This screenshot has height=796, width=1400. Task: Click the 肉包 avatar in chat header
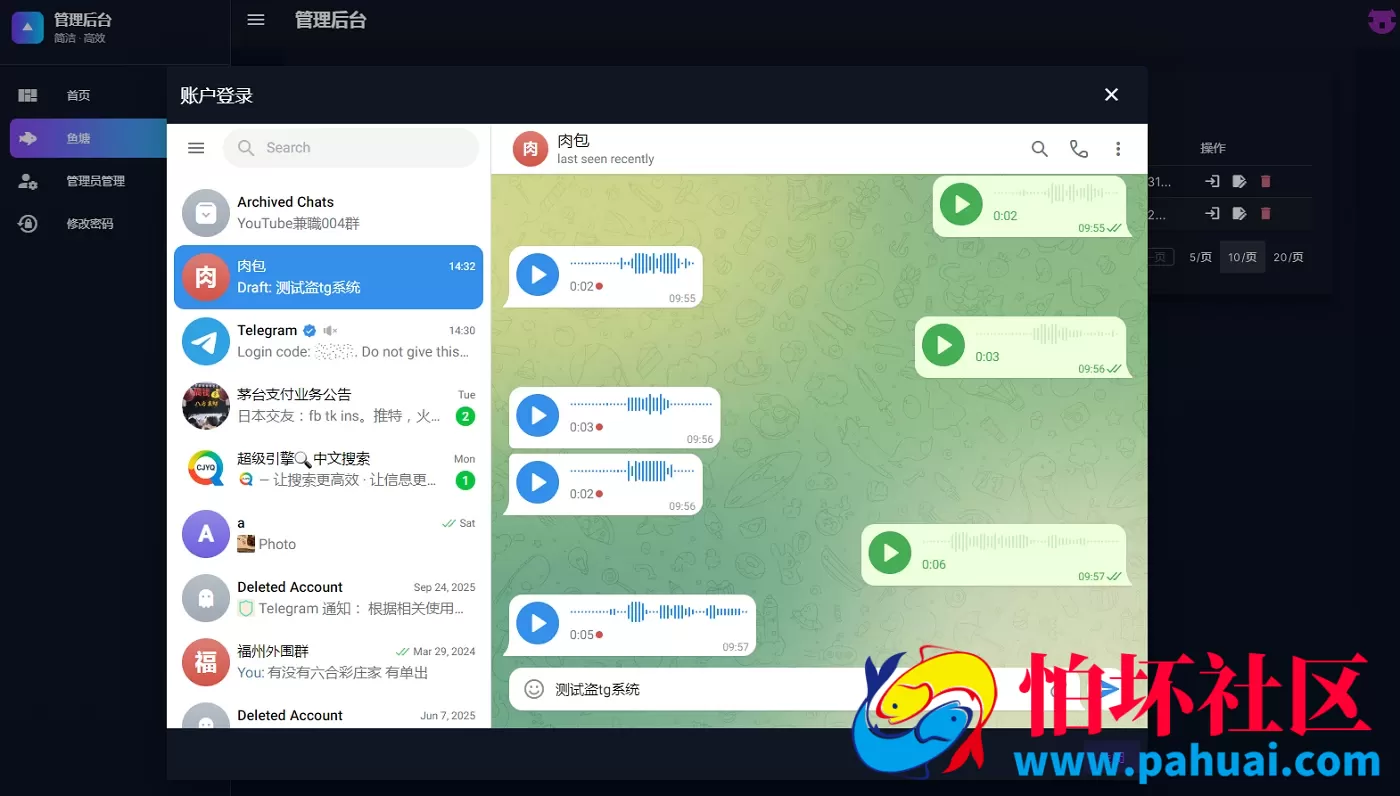click(531, 149)
